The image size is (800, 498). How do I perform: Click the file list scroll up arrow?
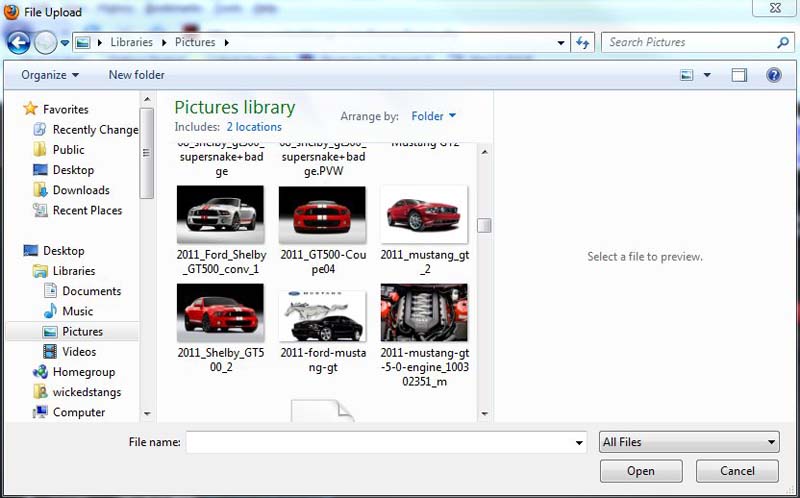(x=485, y=152)
